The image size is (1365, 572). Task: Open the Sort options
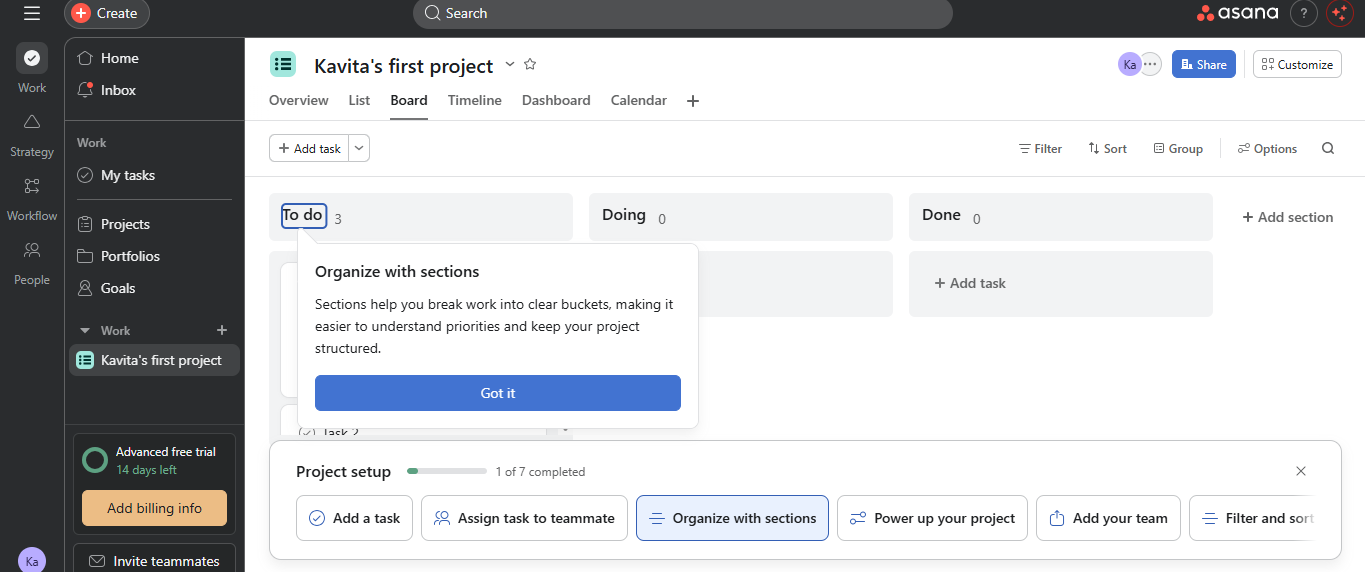click(1107, 148)
